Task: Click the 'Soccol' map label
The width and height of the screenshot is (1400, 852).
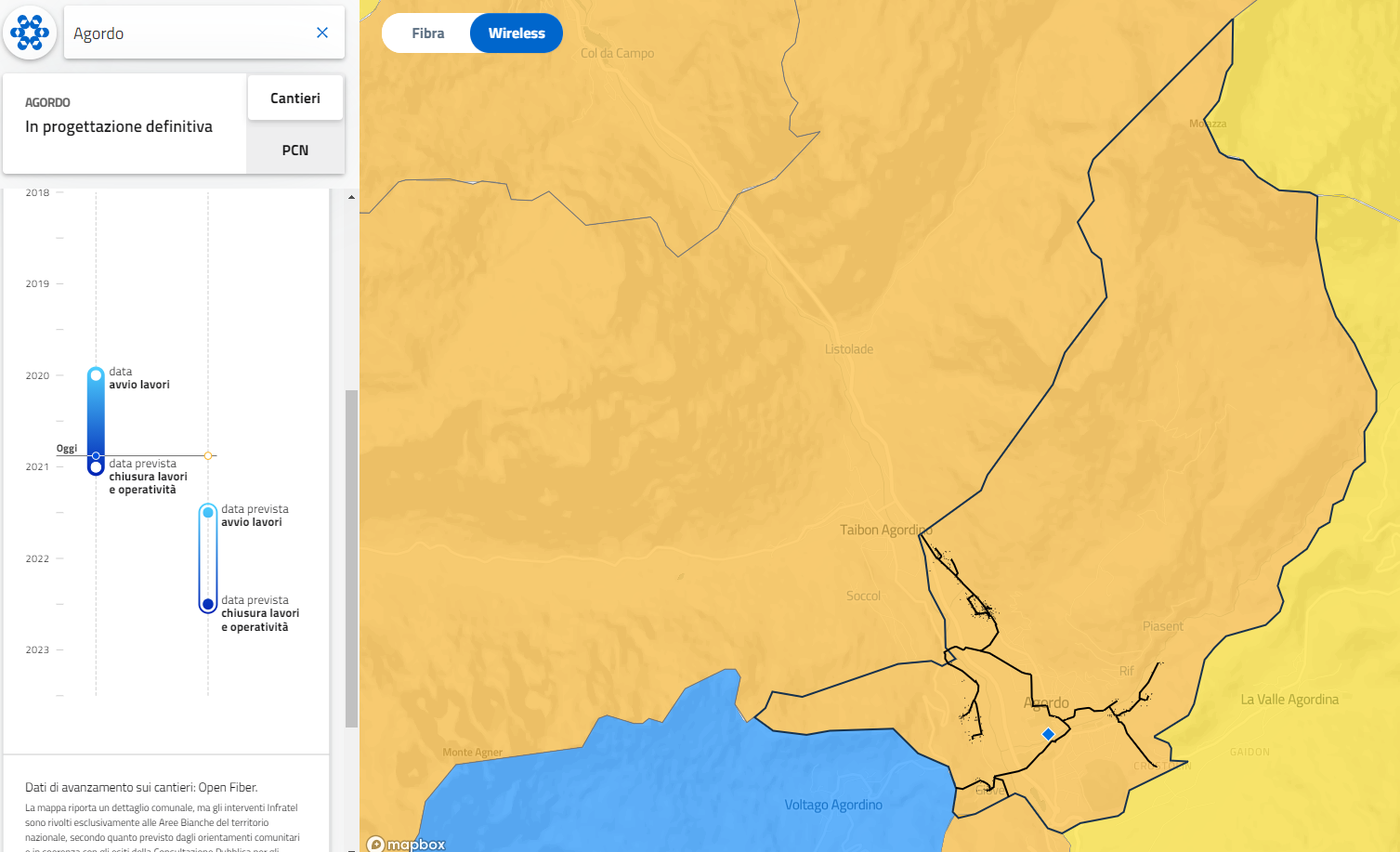Action: point(863,596)
